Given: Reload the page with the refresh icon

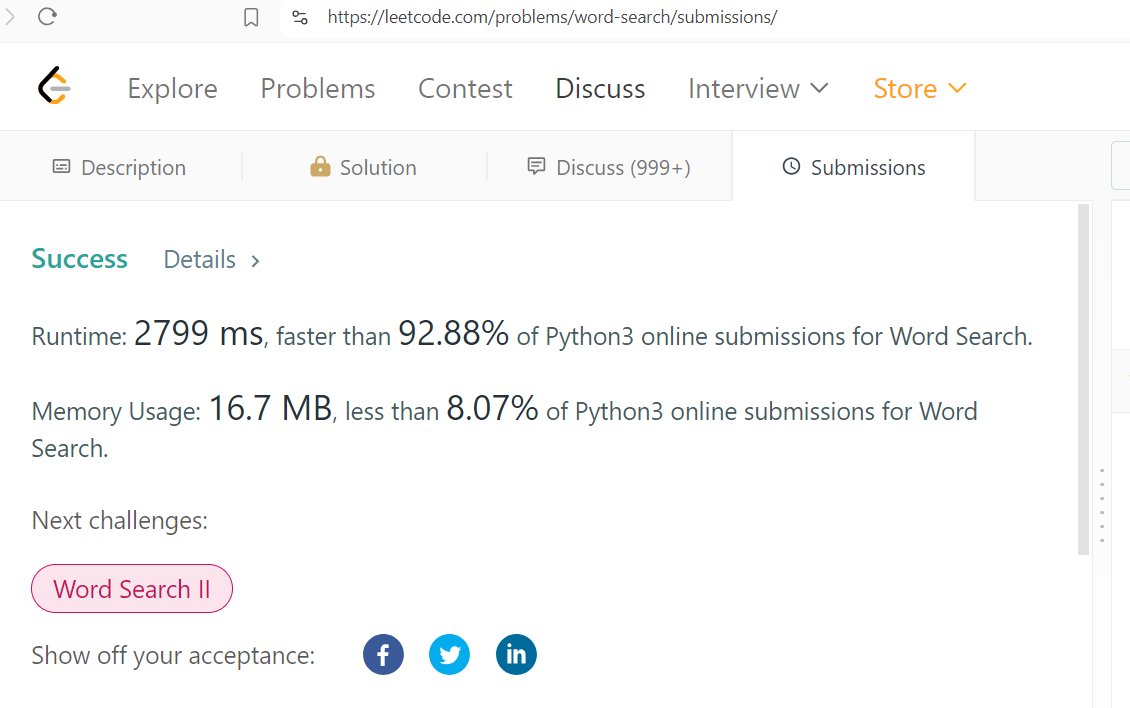Looking at the screenshot, I should 47,17.
